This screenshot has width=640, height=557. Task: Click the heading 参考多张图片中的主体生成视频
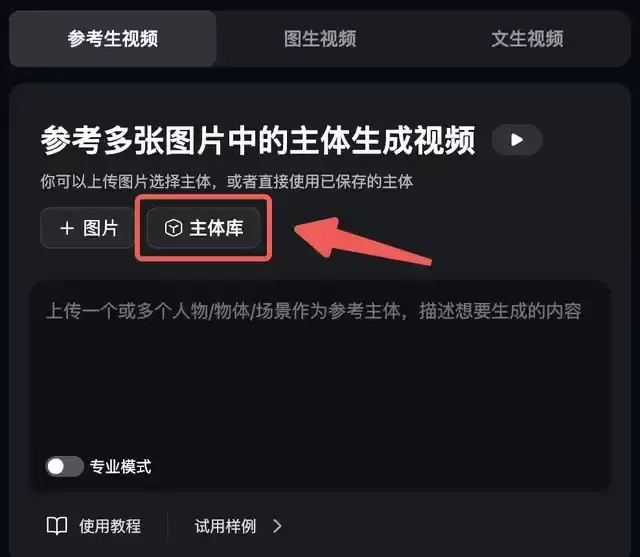(258, 140)
